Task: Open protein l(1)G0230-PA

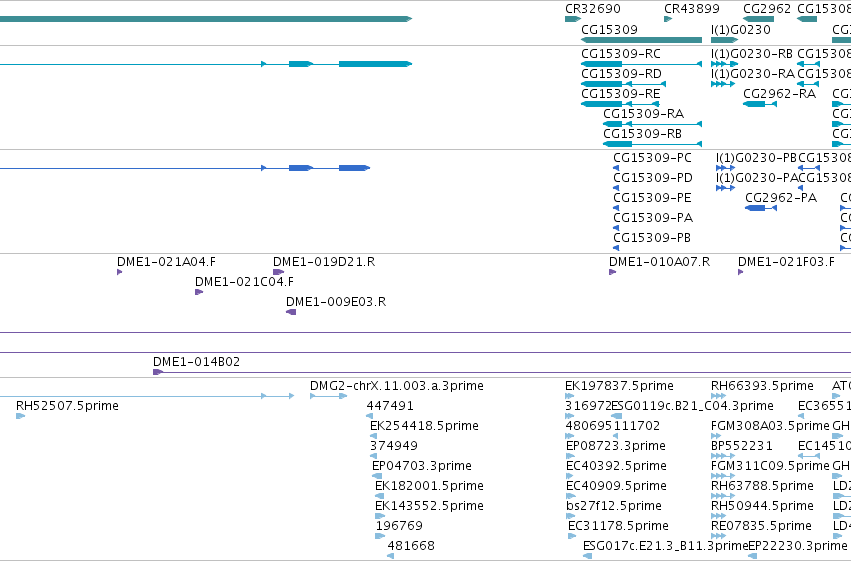Action: (757, 178)
